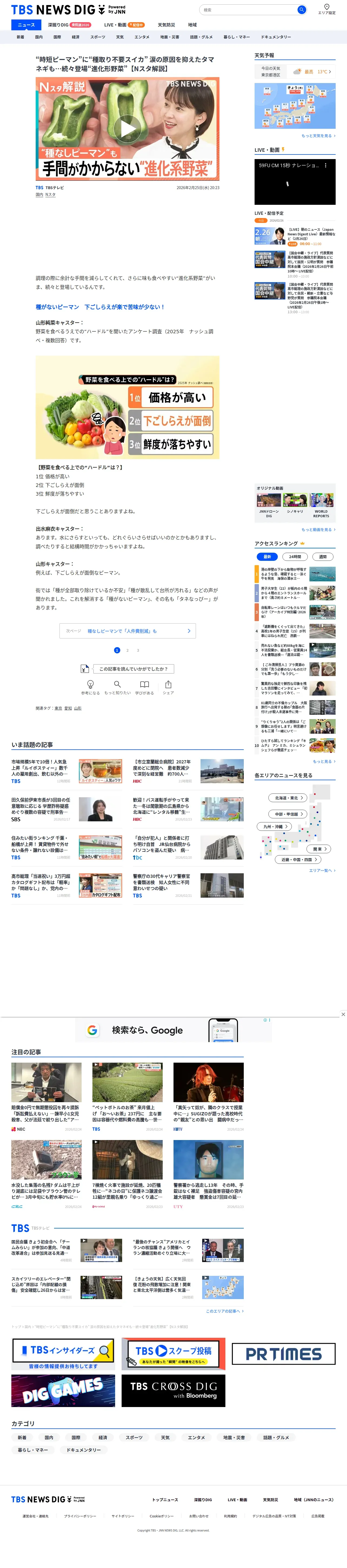347x1568 pixels.
Task: Open ドキュメンタリー in the top sub-navigation
Action: tap(276, 37)
